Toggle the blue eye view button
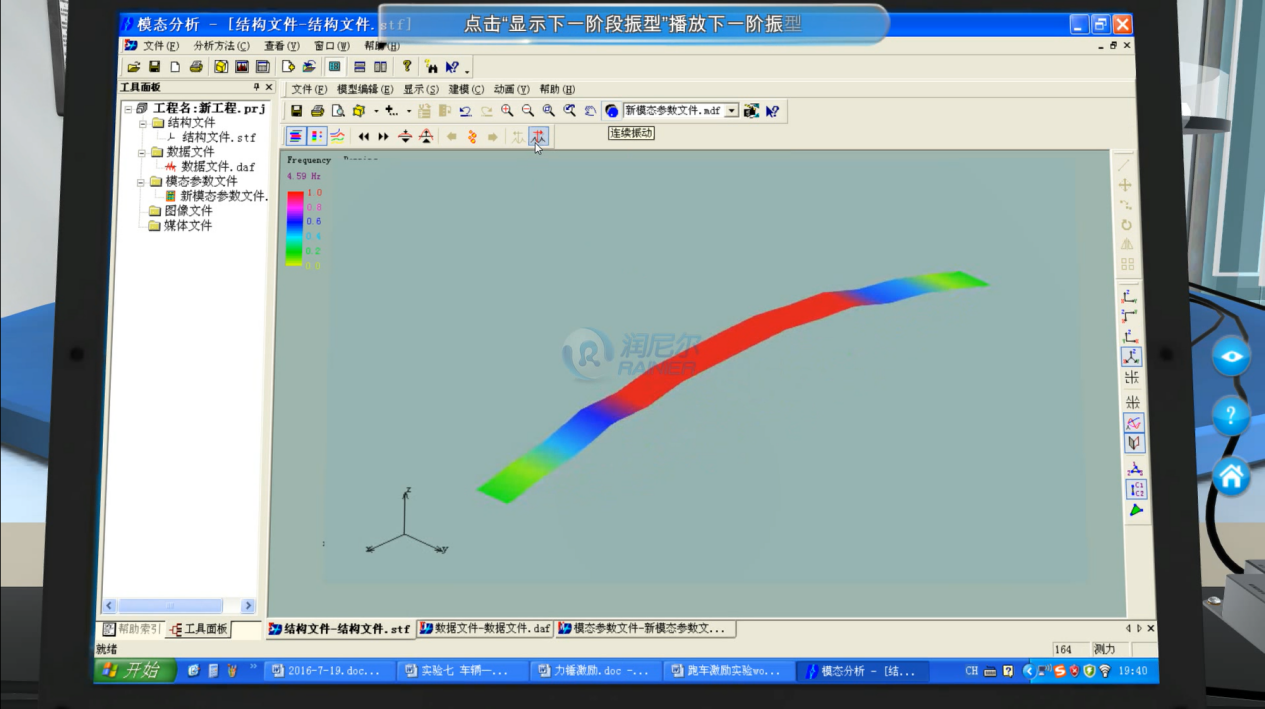The width and height of the screenshot is (1265, 709). 1231,356
